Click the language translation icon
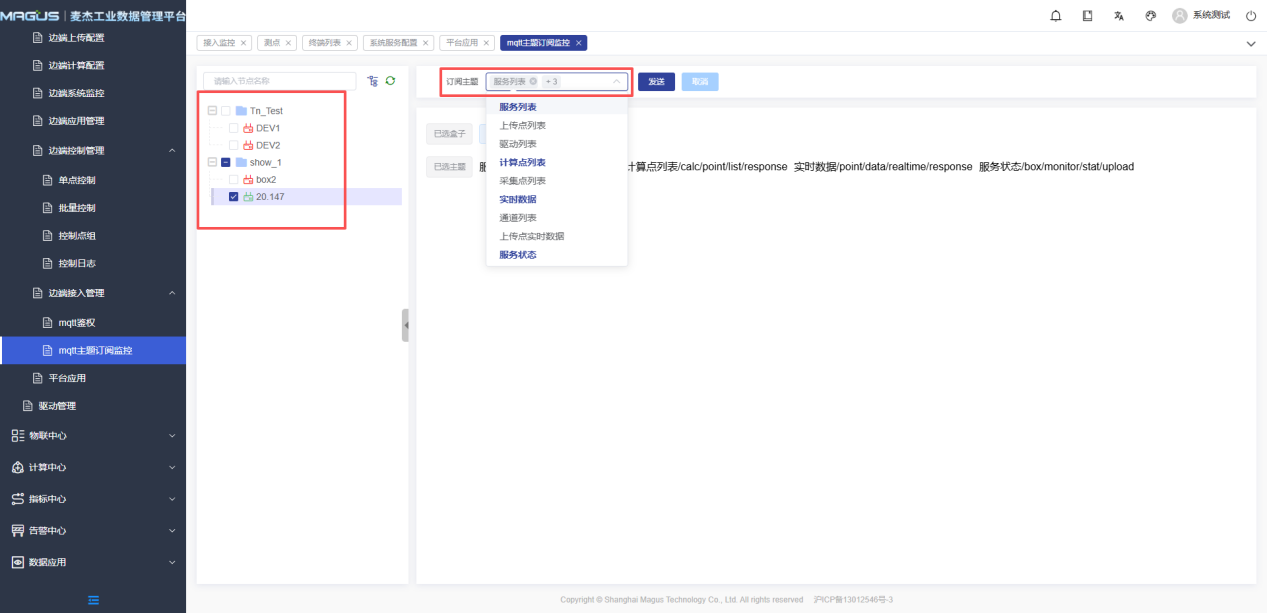 click(1119, 16)
